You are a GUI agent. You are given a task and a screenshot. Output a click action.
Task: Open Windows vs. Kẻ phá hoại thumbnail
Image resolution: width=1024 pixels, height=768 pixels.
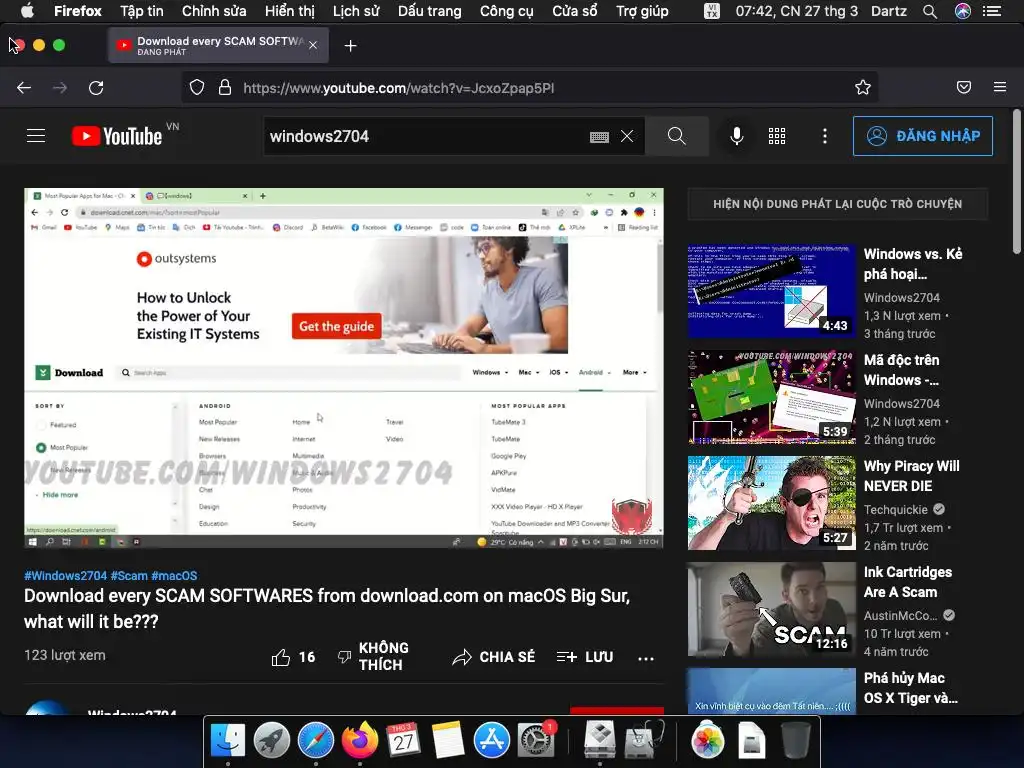coord(771,291)
